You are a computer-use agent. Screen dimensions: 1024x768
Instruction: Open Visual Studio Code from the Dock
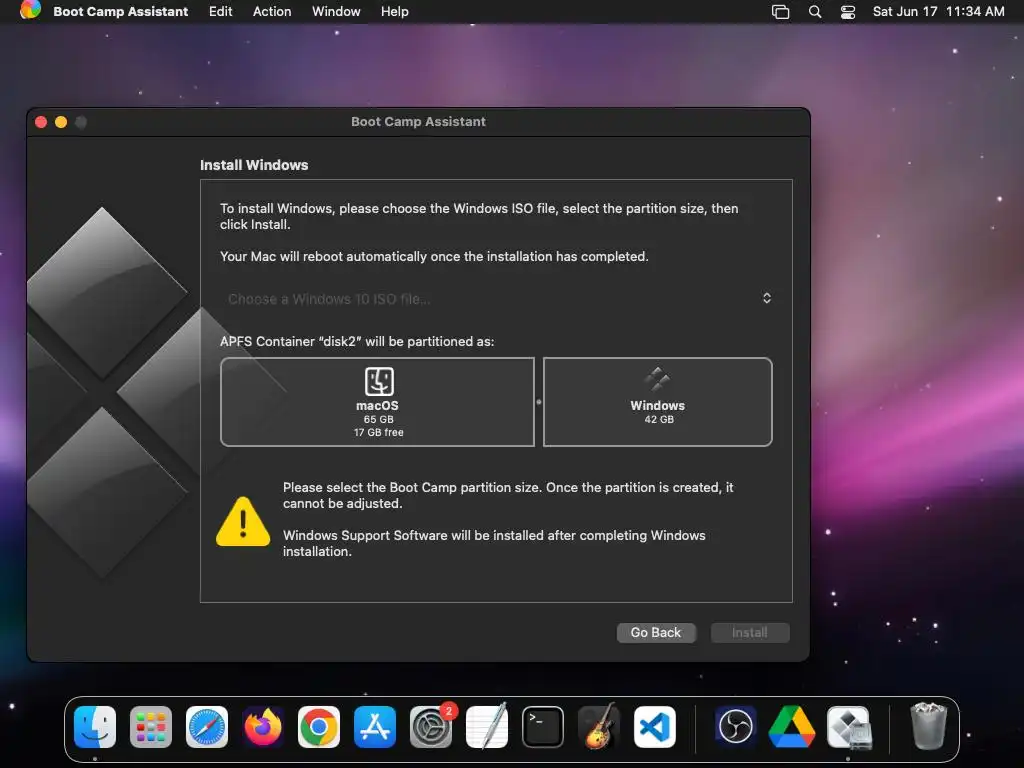point(655,727)
